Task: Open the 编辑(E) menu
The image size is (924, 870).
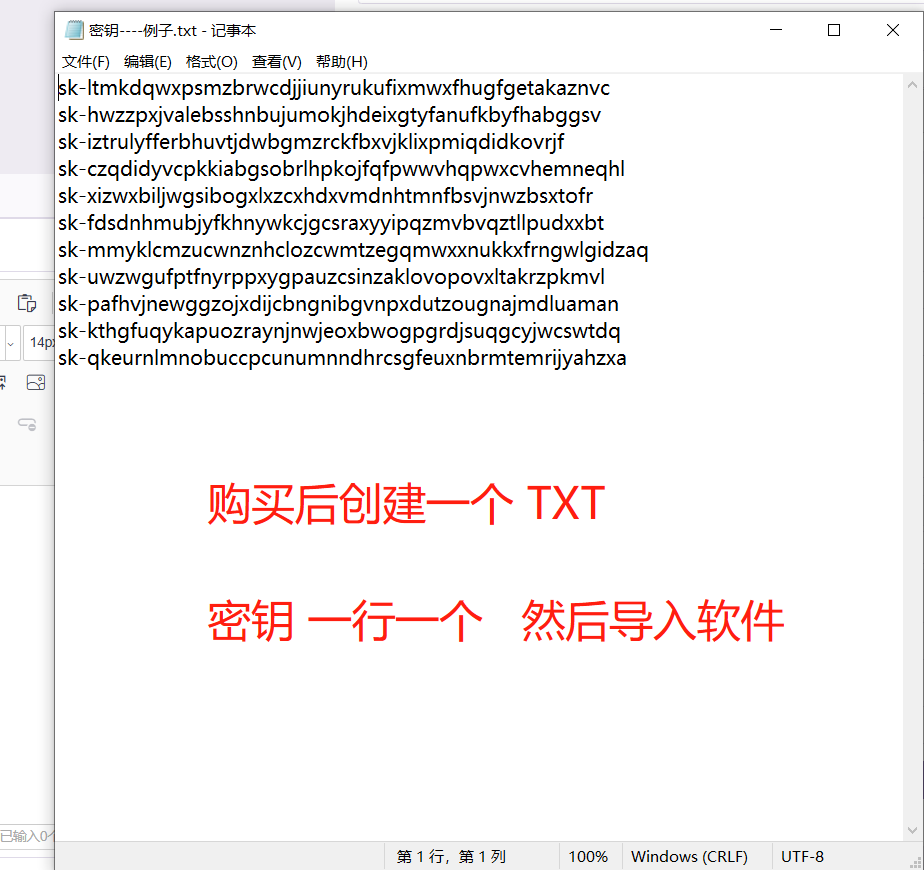Action: click(148, 61)
